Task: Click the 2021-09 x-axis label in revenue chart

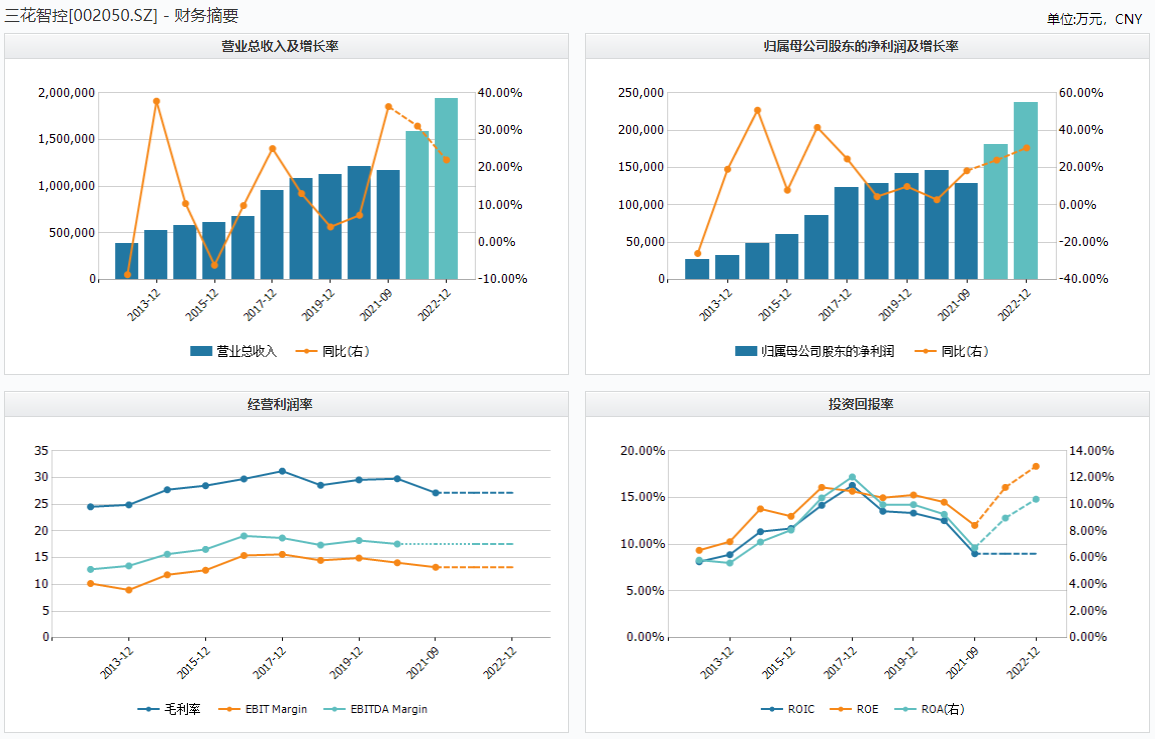Action: [376, 305]
